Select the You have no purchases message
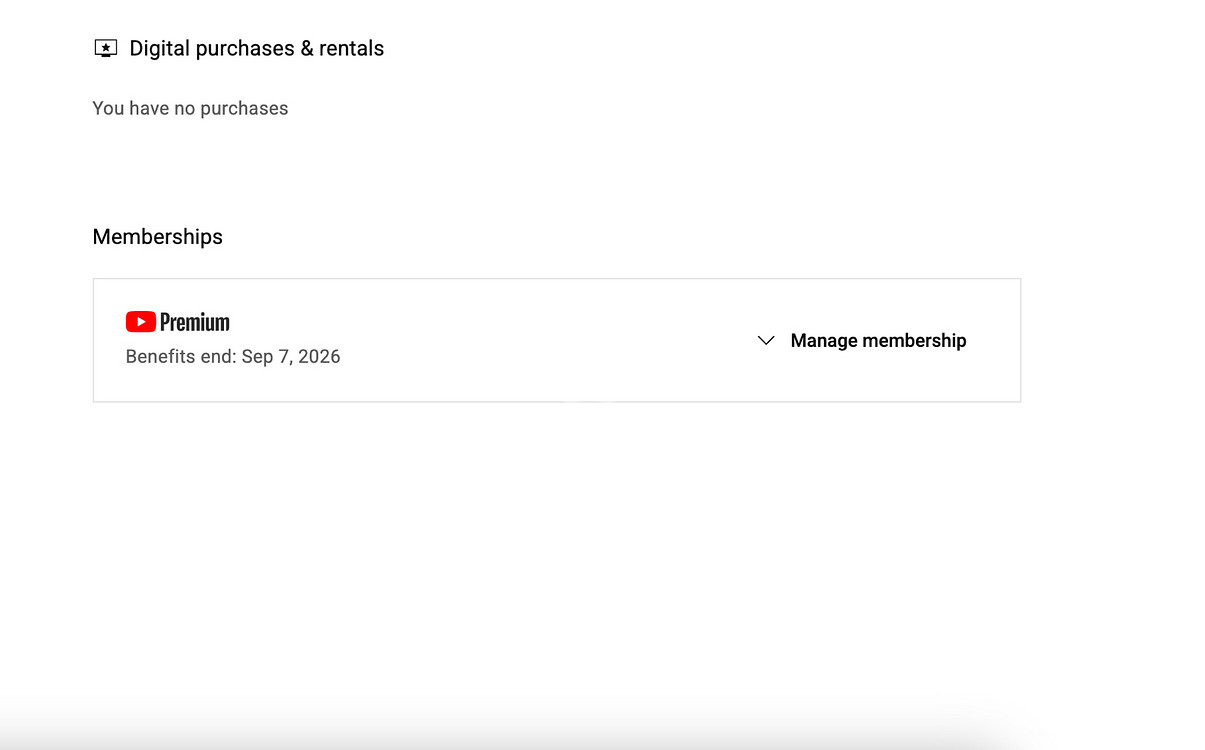The width and height of the screenshot is (1205, 750). [x=190, y=108]
